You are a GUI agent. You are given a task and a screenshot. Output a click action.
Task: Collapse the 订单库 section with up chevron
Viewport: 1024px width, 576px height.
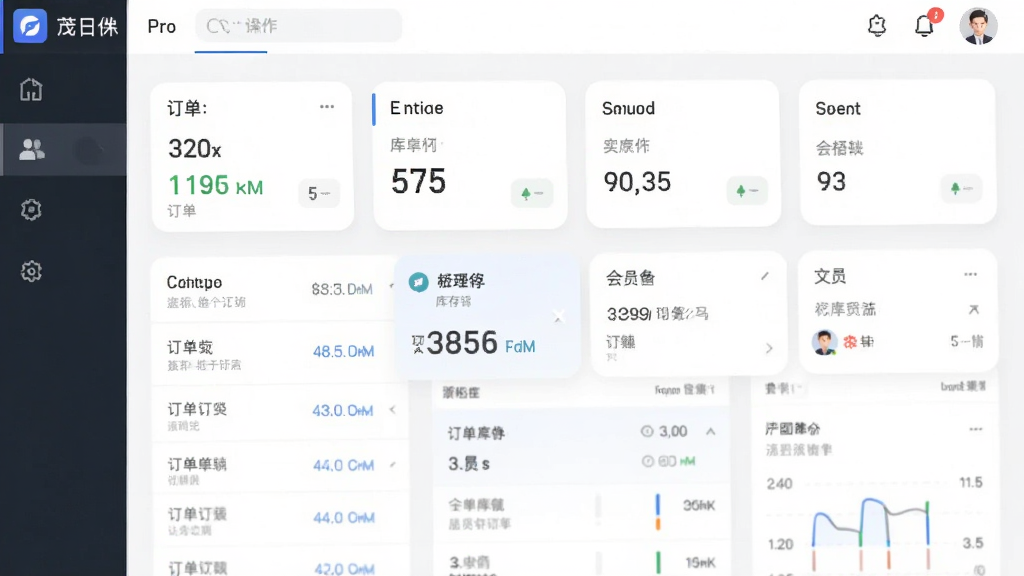point(711,432)
